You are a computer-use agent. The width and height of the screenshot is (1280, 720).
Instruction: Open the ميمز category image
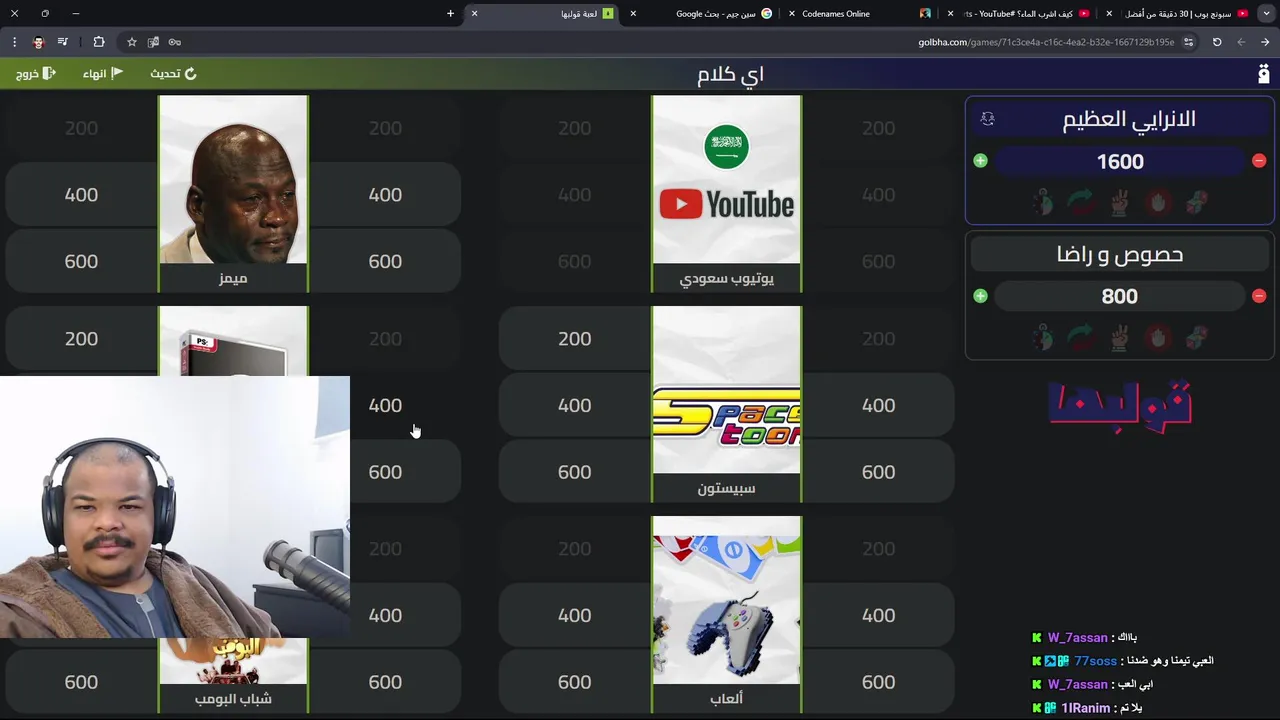click(233, 180)
